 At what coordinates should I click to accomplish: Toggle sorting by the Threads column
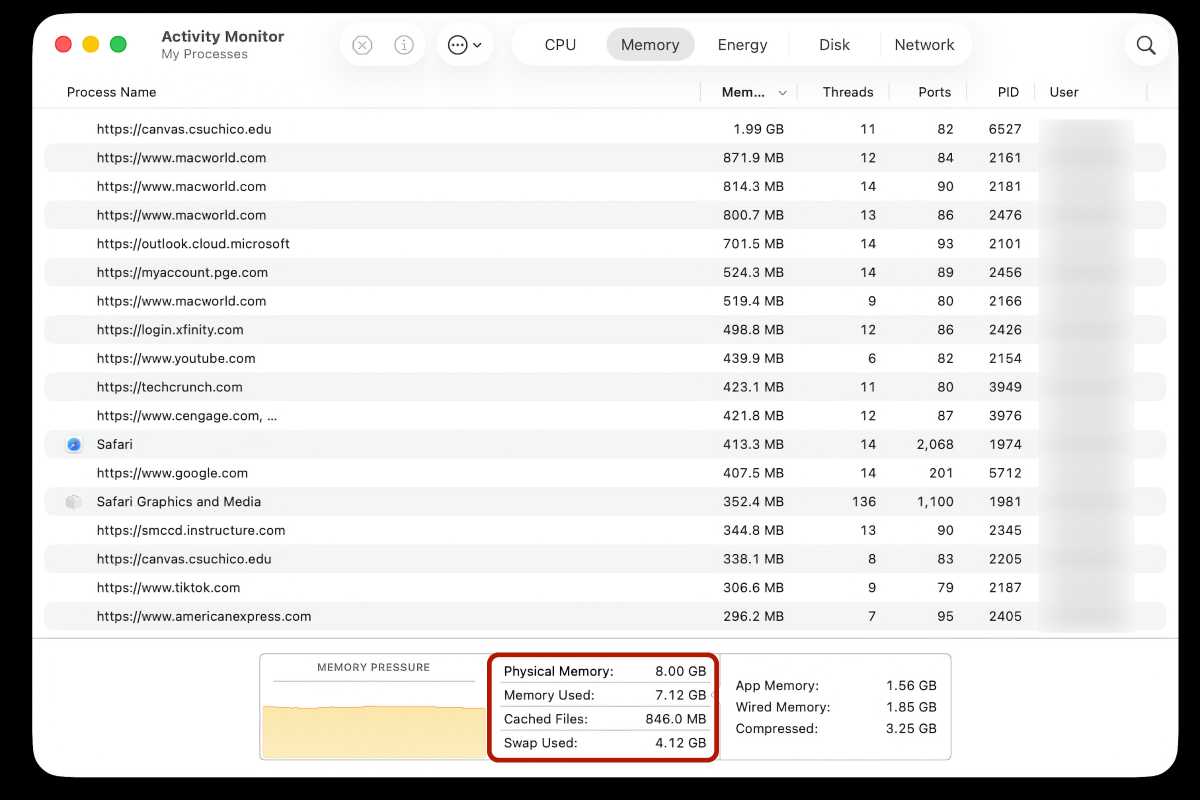[x=847, y=92]
